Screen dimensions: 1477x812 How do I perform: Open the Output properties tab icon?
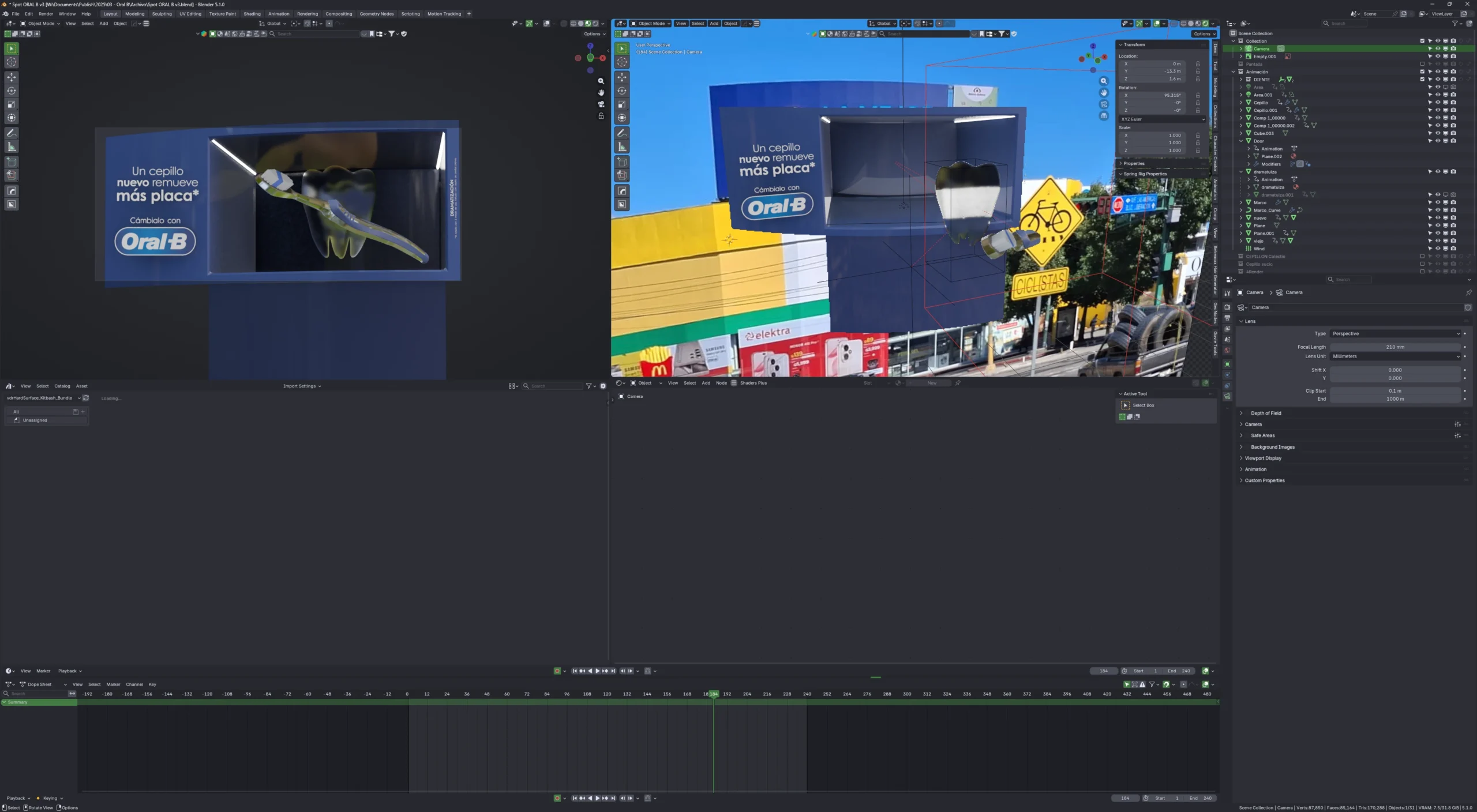point(1227,318)
